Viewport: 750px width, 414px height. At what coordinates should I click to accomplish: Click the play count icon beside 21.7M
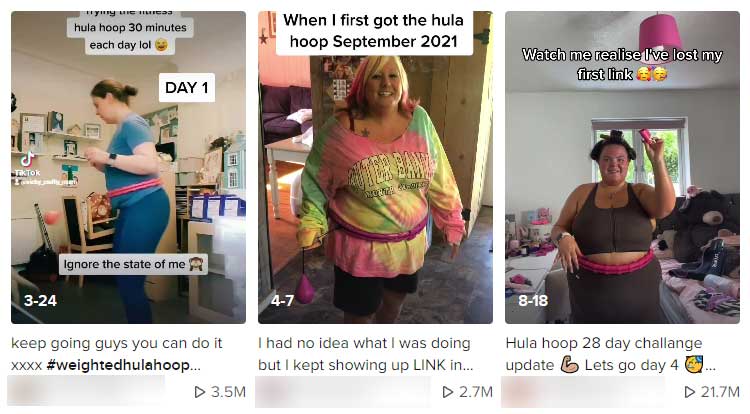(x=689, y=392)
